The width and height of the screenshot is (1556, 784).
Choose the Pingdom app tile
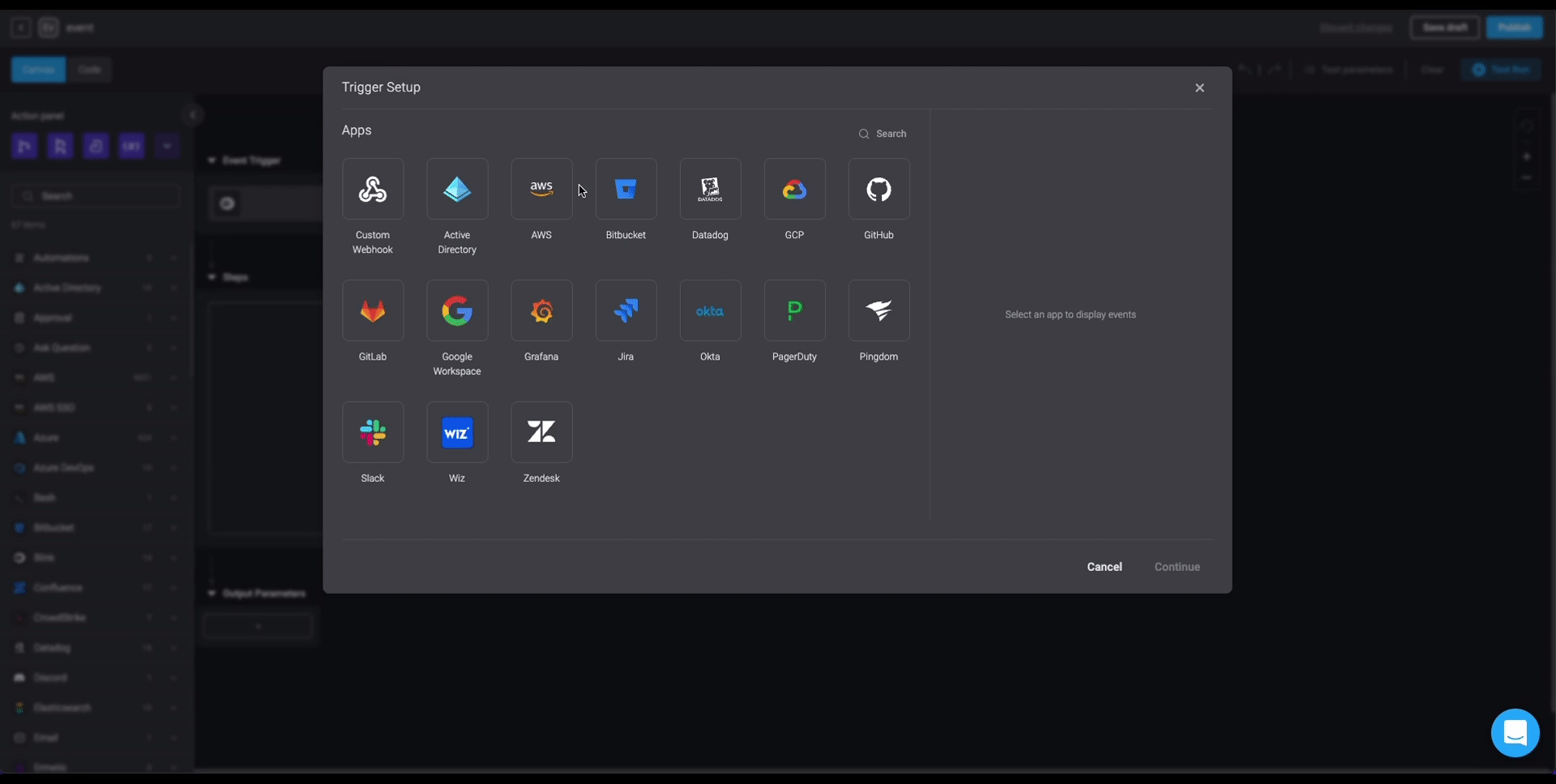pos(878,311)
